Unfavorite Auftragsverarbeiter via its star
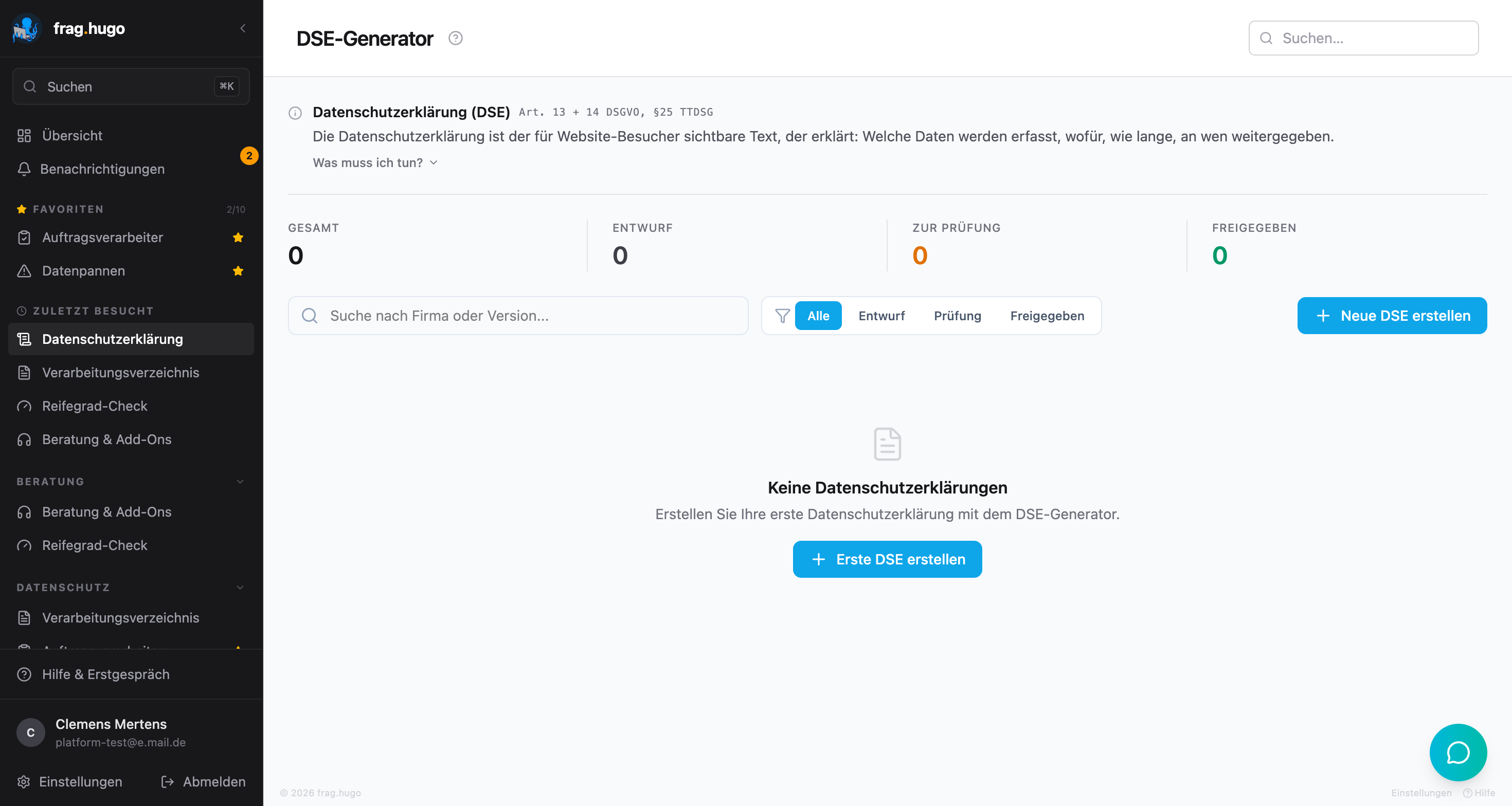1512x806 pixels. (238, 237)
